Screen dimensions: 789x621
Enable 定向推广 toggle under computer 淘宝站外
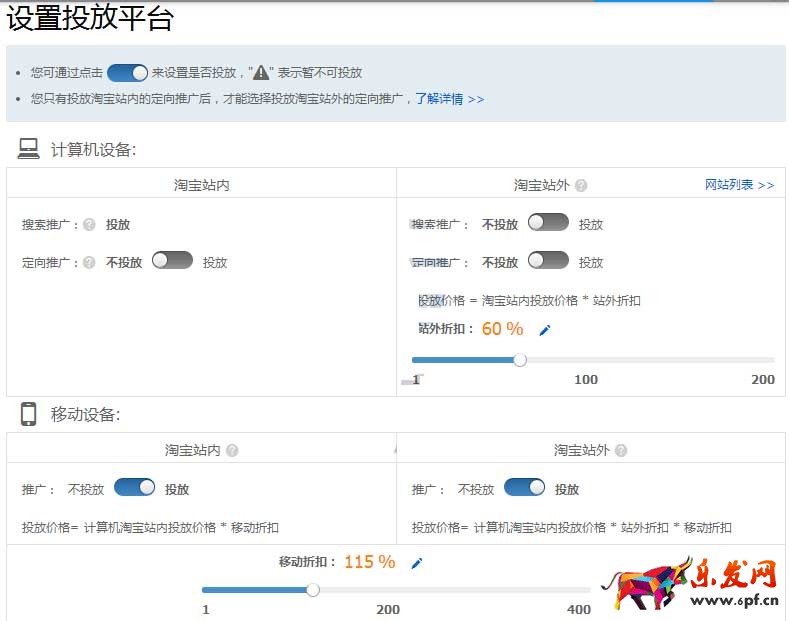pos(548,261)
